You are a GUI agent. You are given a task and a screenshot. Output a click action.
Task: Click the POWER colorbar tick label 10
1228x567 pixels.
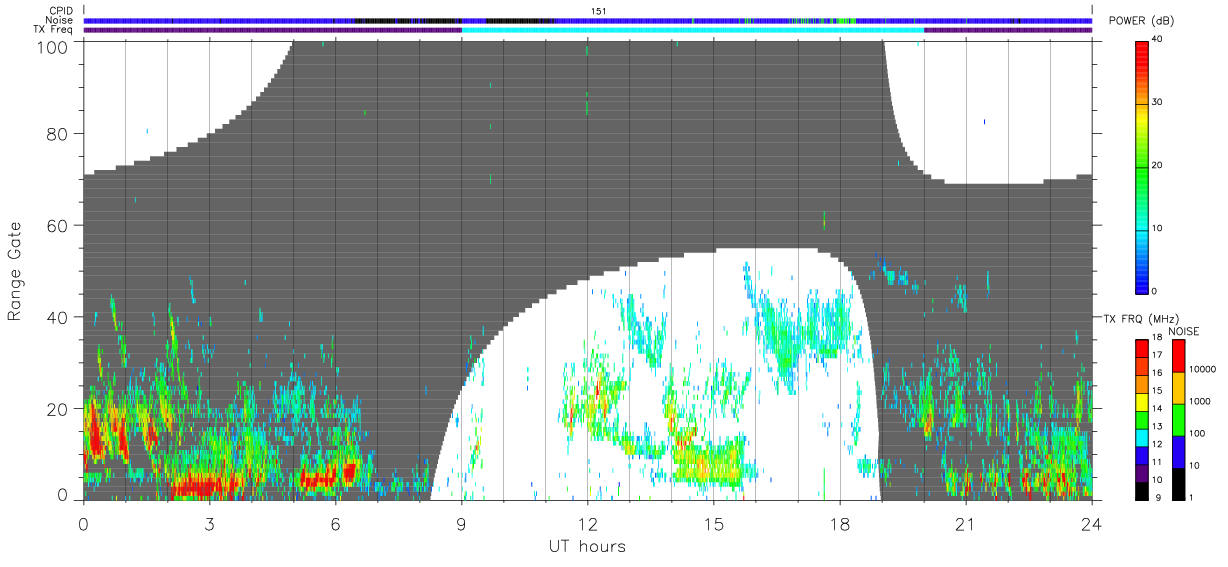[1157, 228]
